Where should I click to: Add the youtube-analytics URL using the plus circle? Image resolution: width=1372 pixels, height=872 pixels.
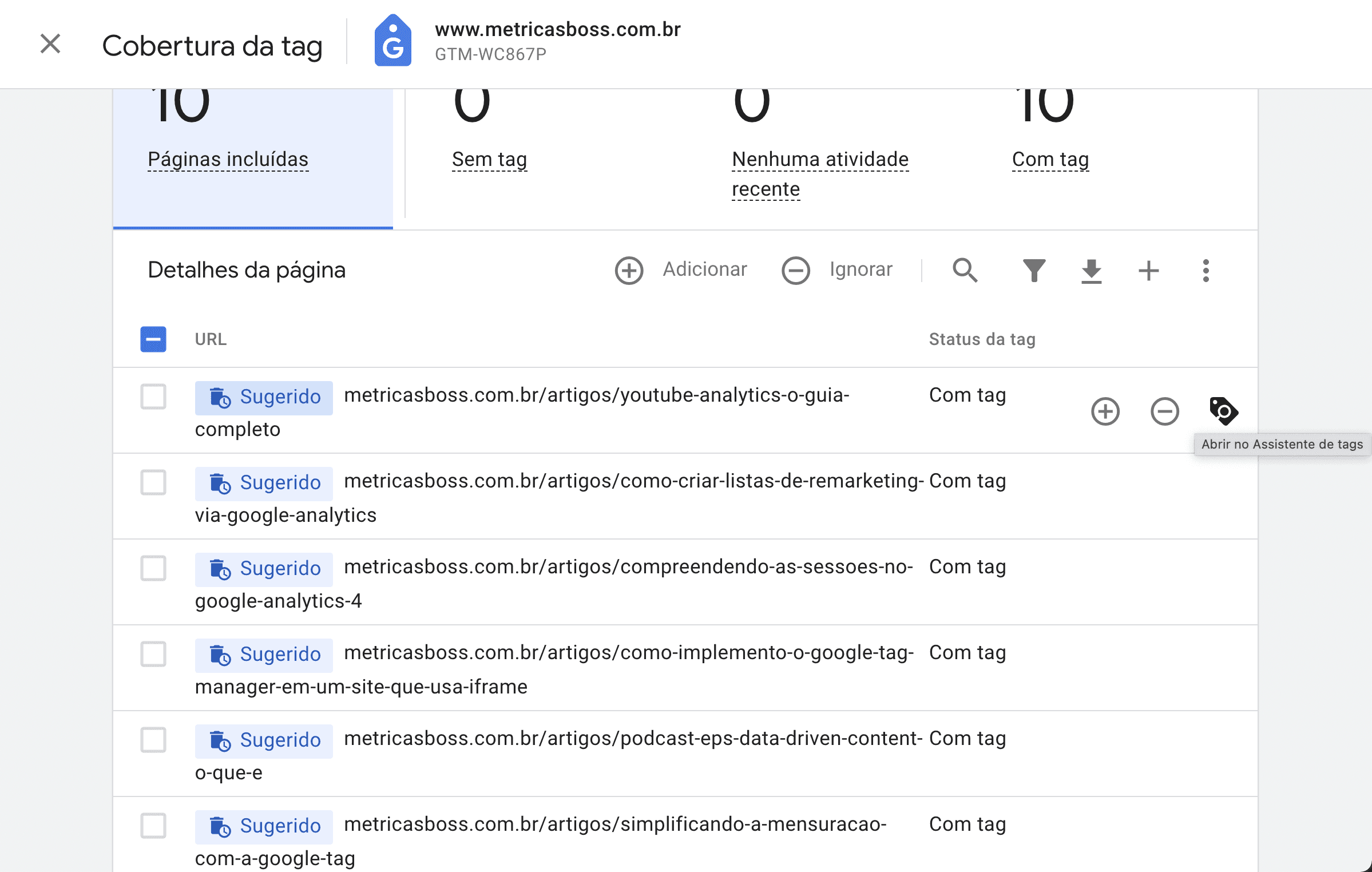[x=1105, y=411]
